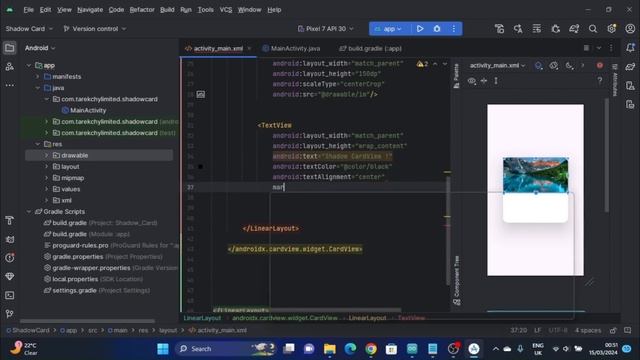Click the gutter image preview icon
Viewport: 640px width, 360px height.
[x=200, y=94]
